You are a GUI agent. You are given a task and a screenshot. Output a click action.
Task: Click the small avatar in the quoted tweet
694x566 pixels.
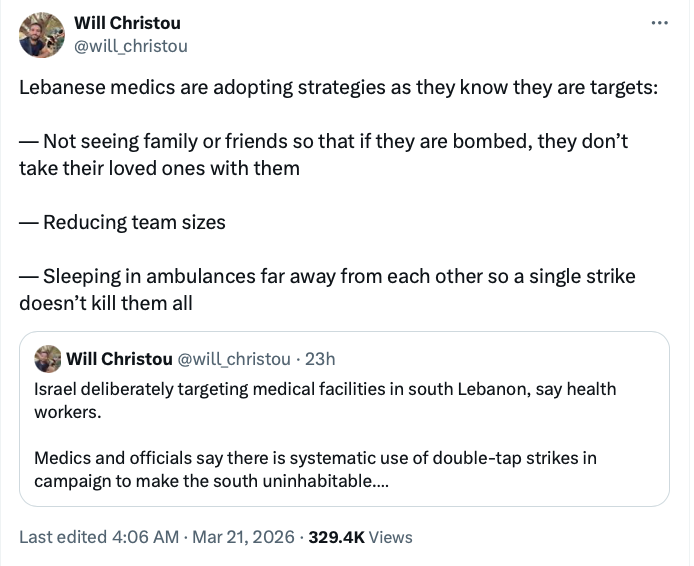coord(46,359)
